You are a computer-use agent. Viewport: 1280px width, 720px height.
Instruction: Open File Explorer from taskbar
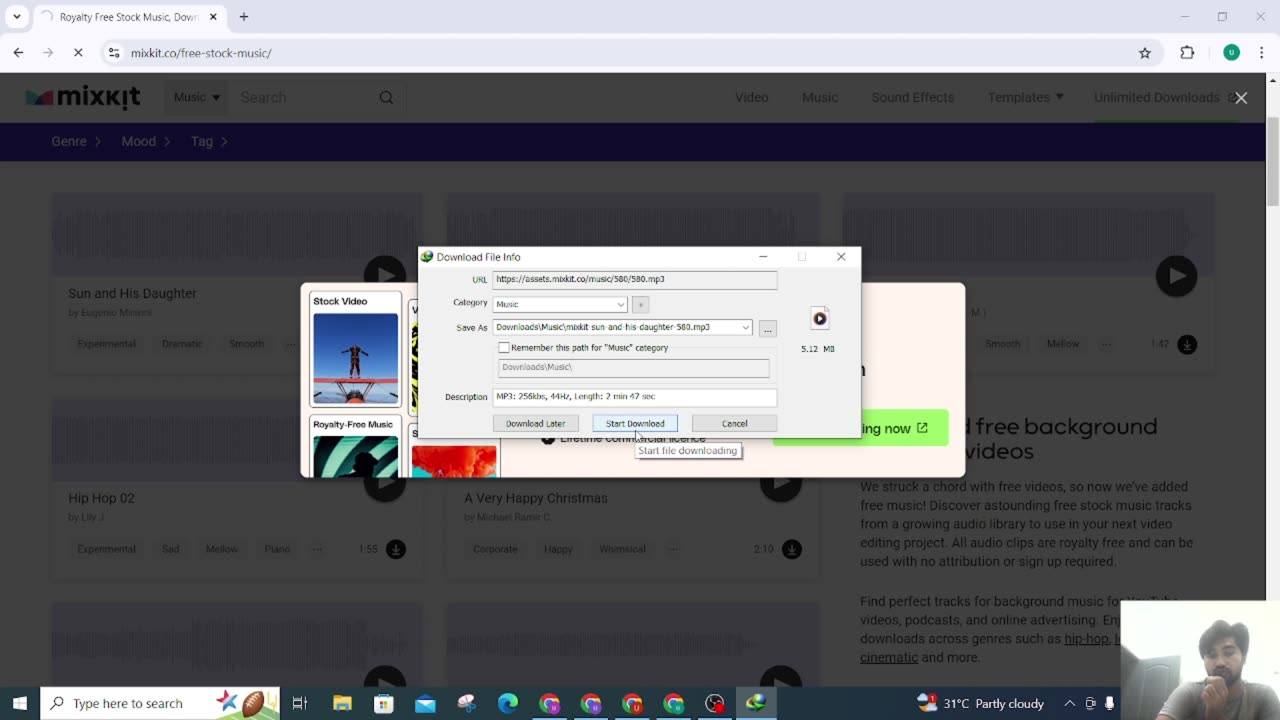coord(342,703)
